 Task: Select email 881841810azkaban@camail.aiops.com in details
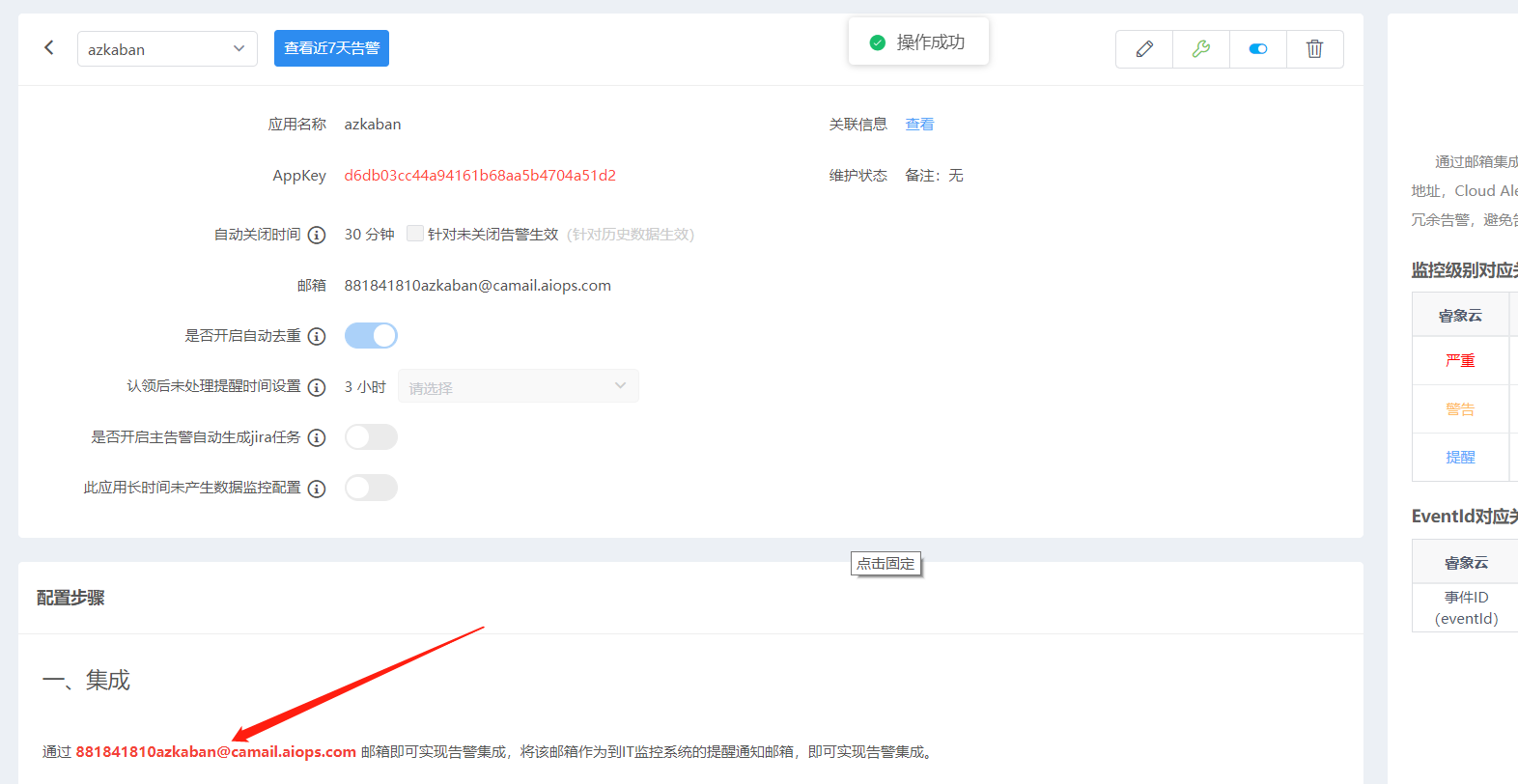478,285
